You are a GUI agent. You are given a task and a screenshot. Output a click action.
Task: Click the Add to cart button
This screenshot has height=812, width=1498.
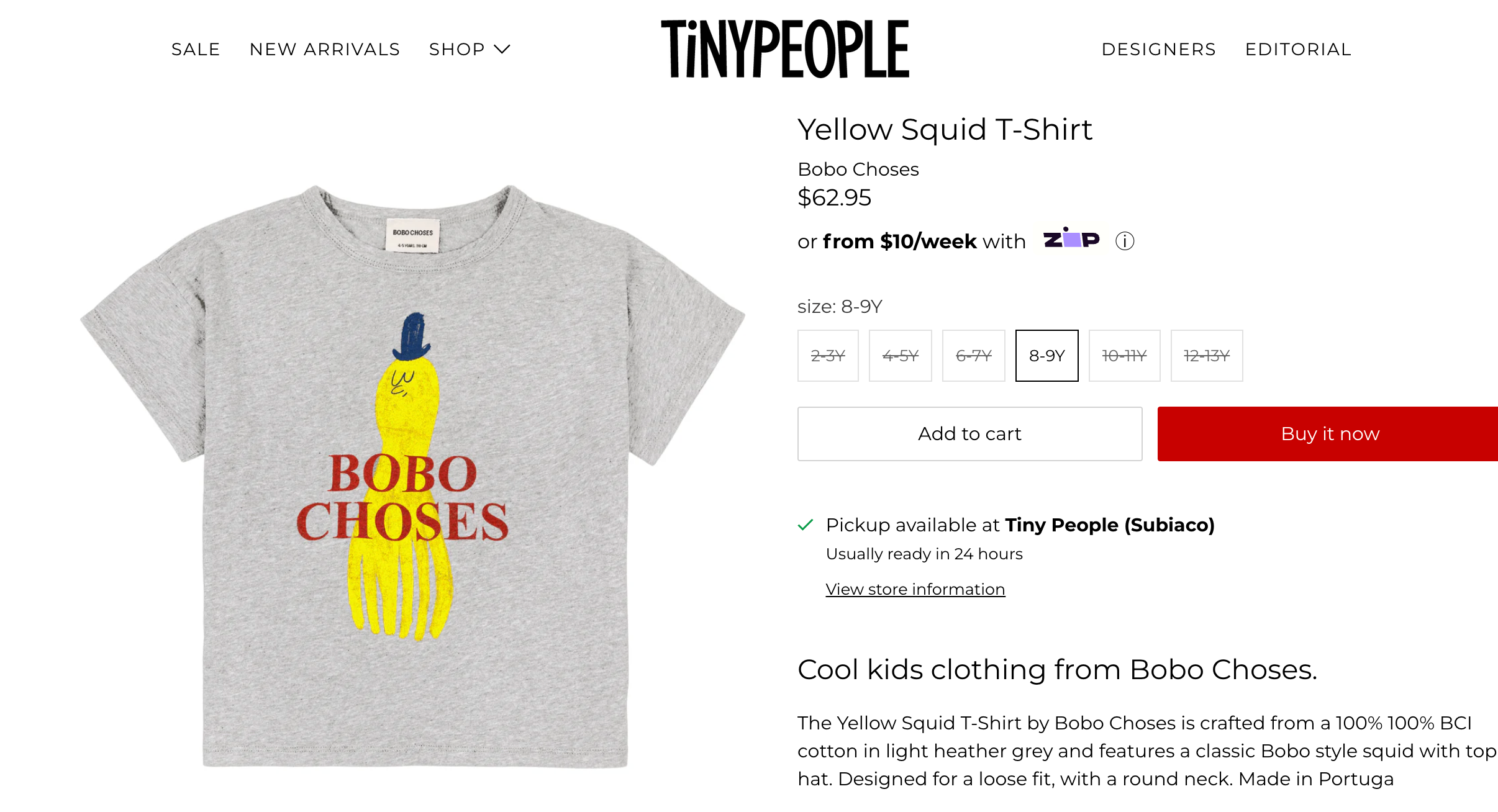(x=969, y=434)
